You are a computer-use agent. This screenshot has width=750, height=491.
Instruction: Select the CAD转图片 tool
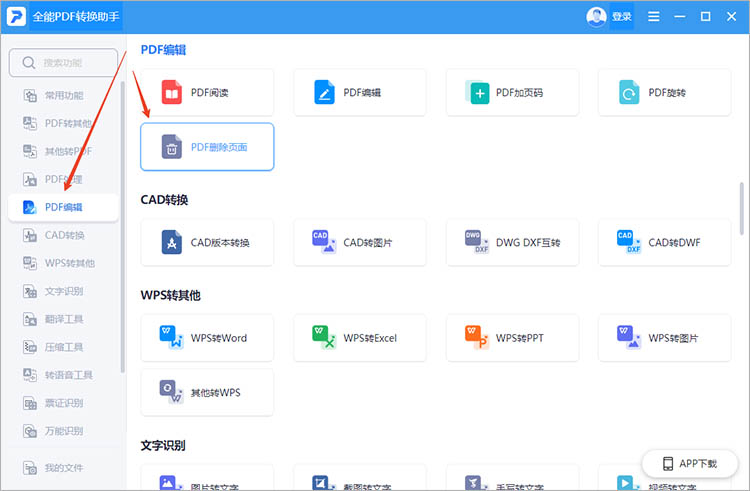click(x=360, y=242)
